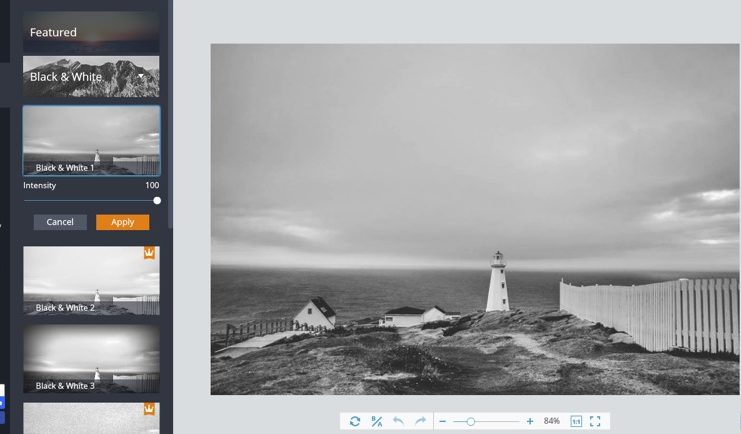Enter fullscreen view mode
Image resolution: width=741 pixels, height=434 pixels.
click(596, 422)
